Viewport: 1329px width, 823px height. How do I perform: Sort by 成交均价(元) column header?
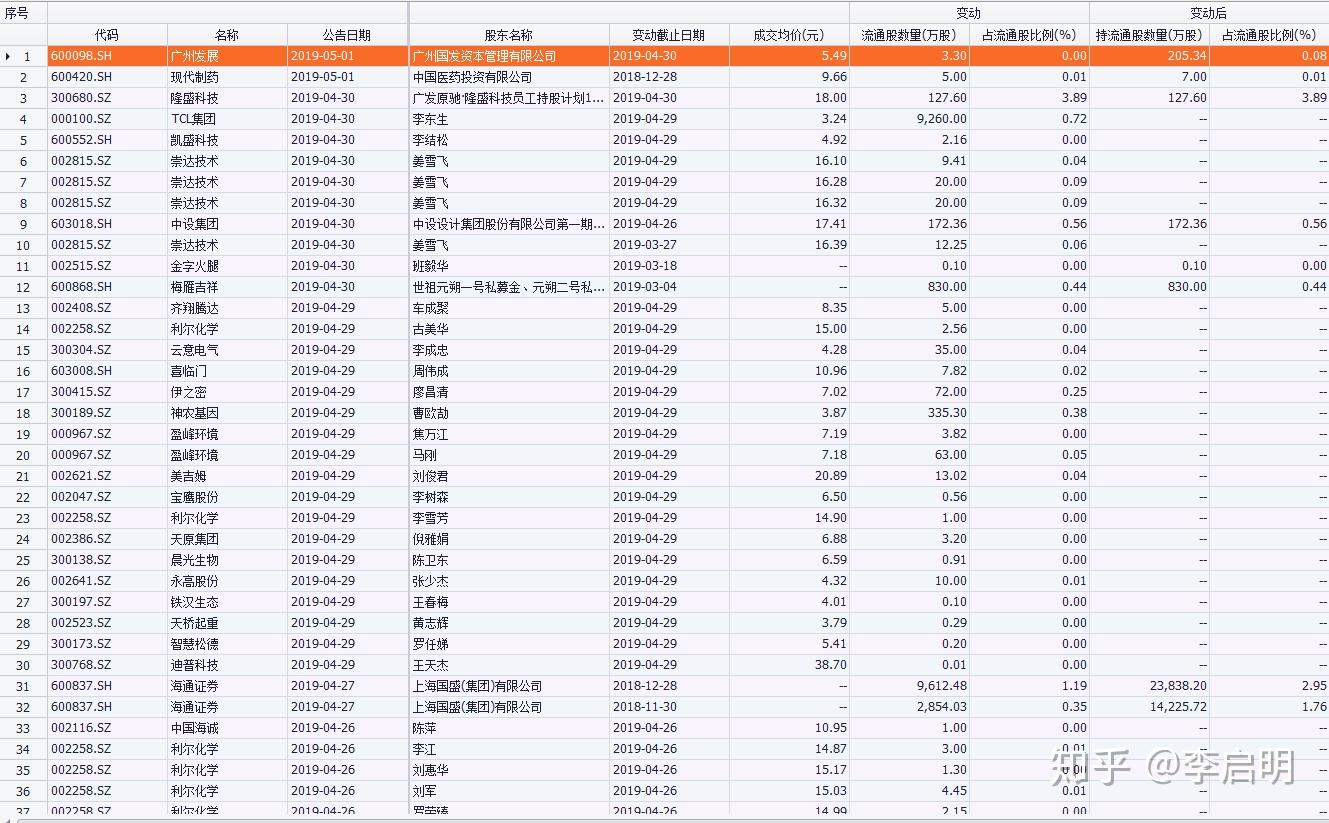tap(789, 35)
